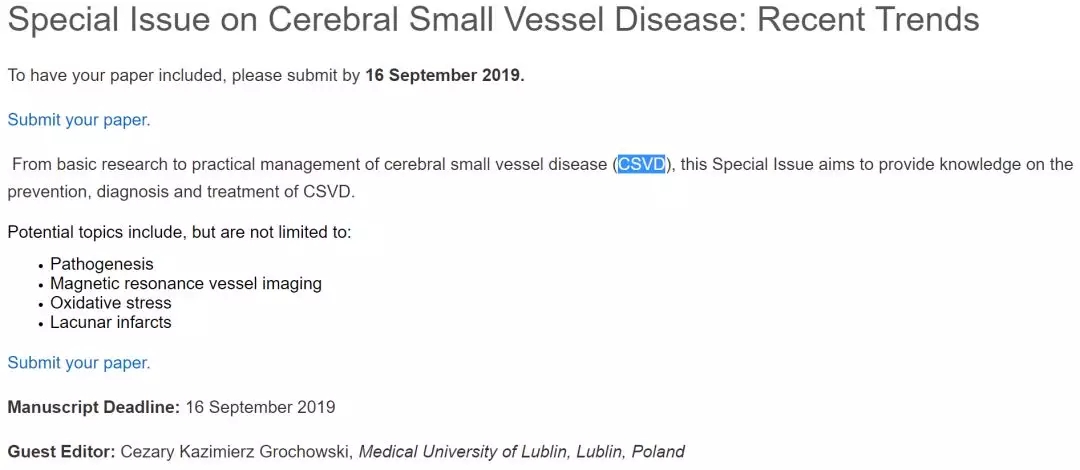
Task: Click the name Cezary Kazimierz Grochowski
Action: (236, 452)
